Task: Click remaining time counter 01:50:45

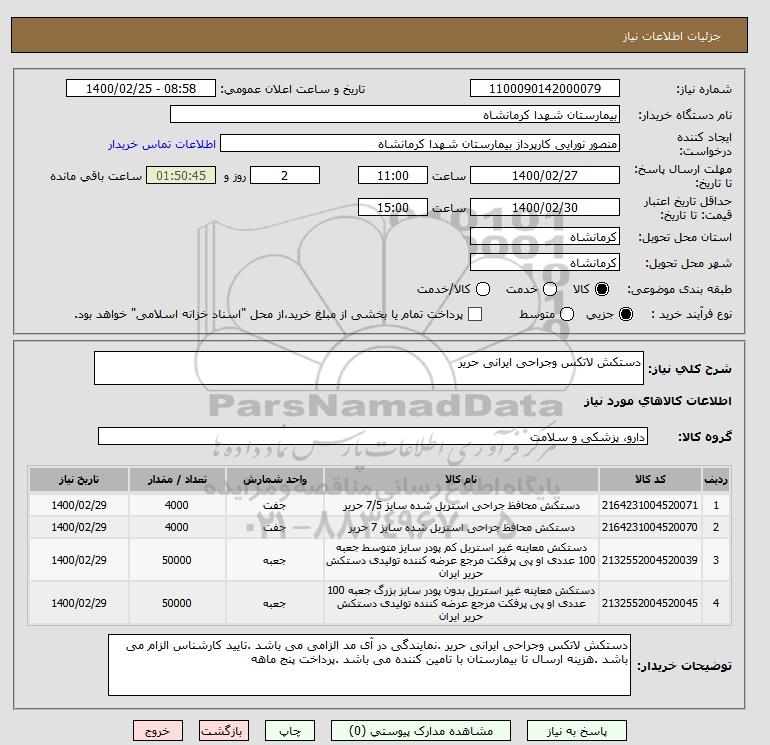Action: click(181, 175)
